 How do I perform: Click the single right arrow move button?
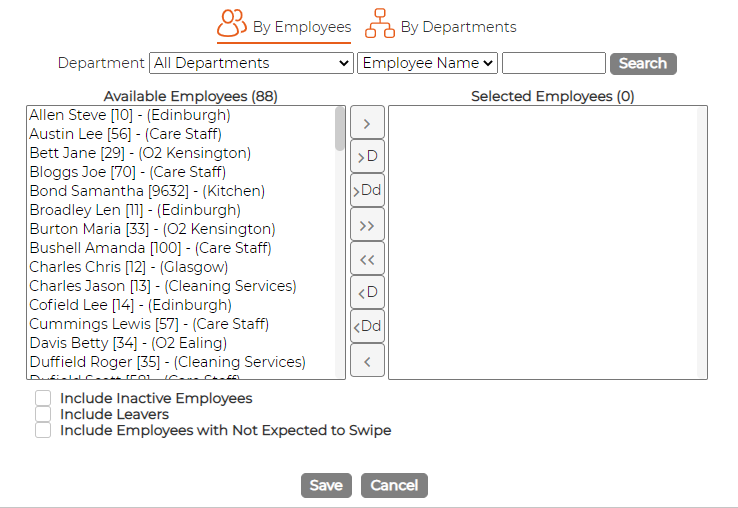367,123
